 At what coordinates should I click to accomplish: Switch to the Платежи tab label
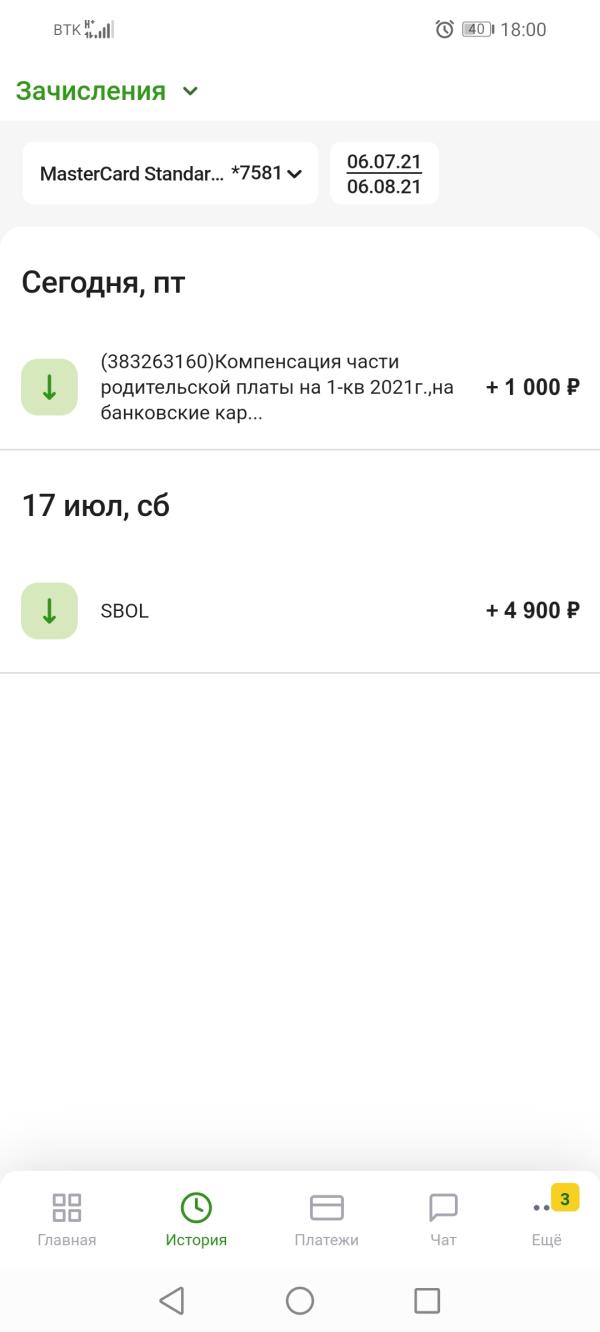click(327, 1240)
